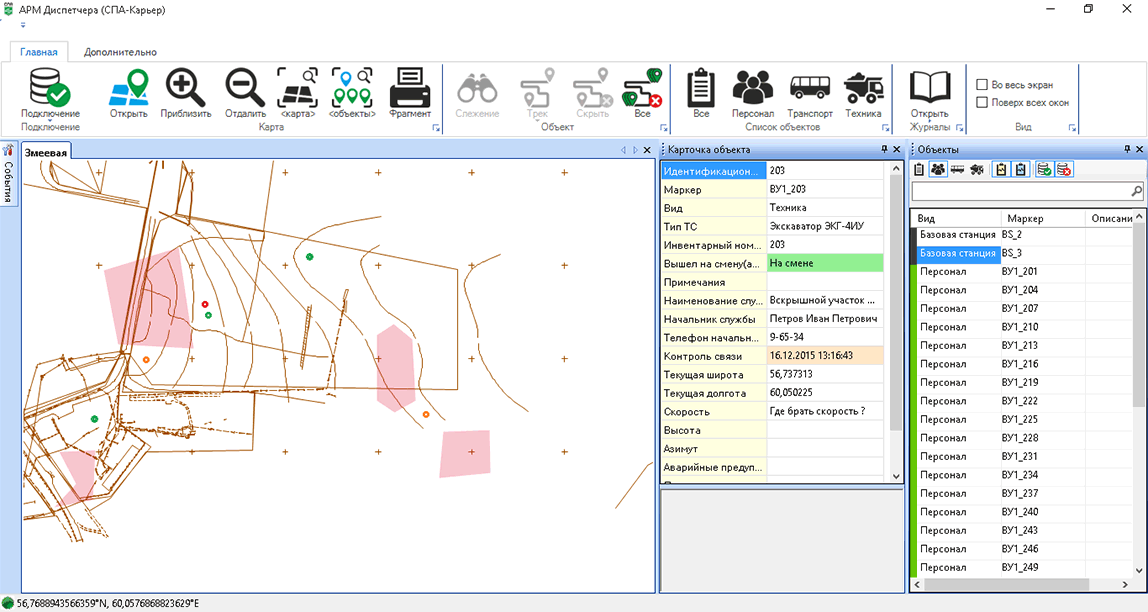
Task: Close the Змеевая map document
Action: [x=647, y=150]
